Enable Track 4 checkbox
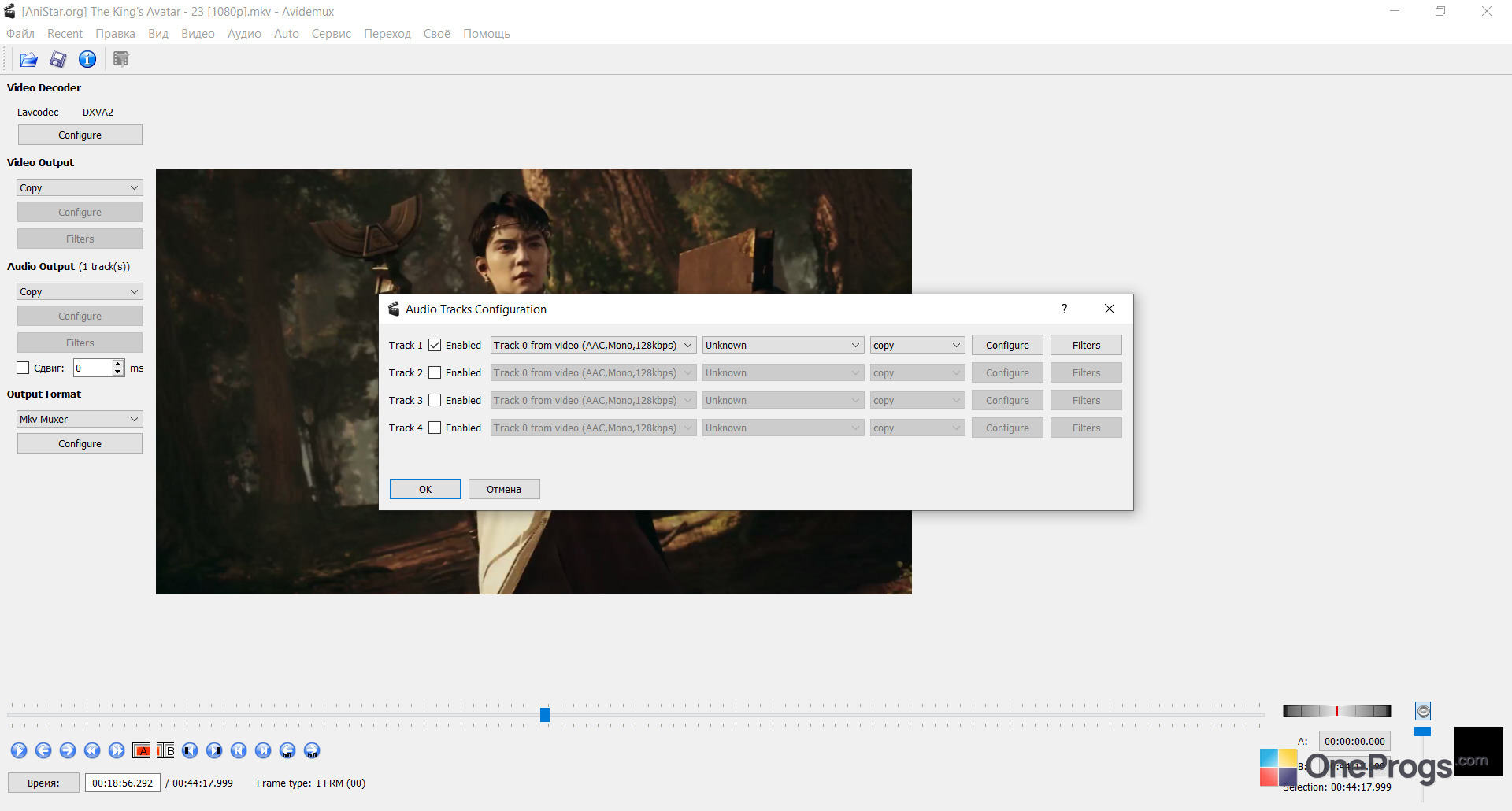 435,428
